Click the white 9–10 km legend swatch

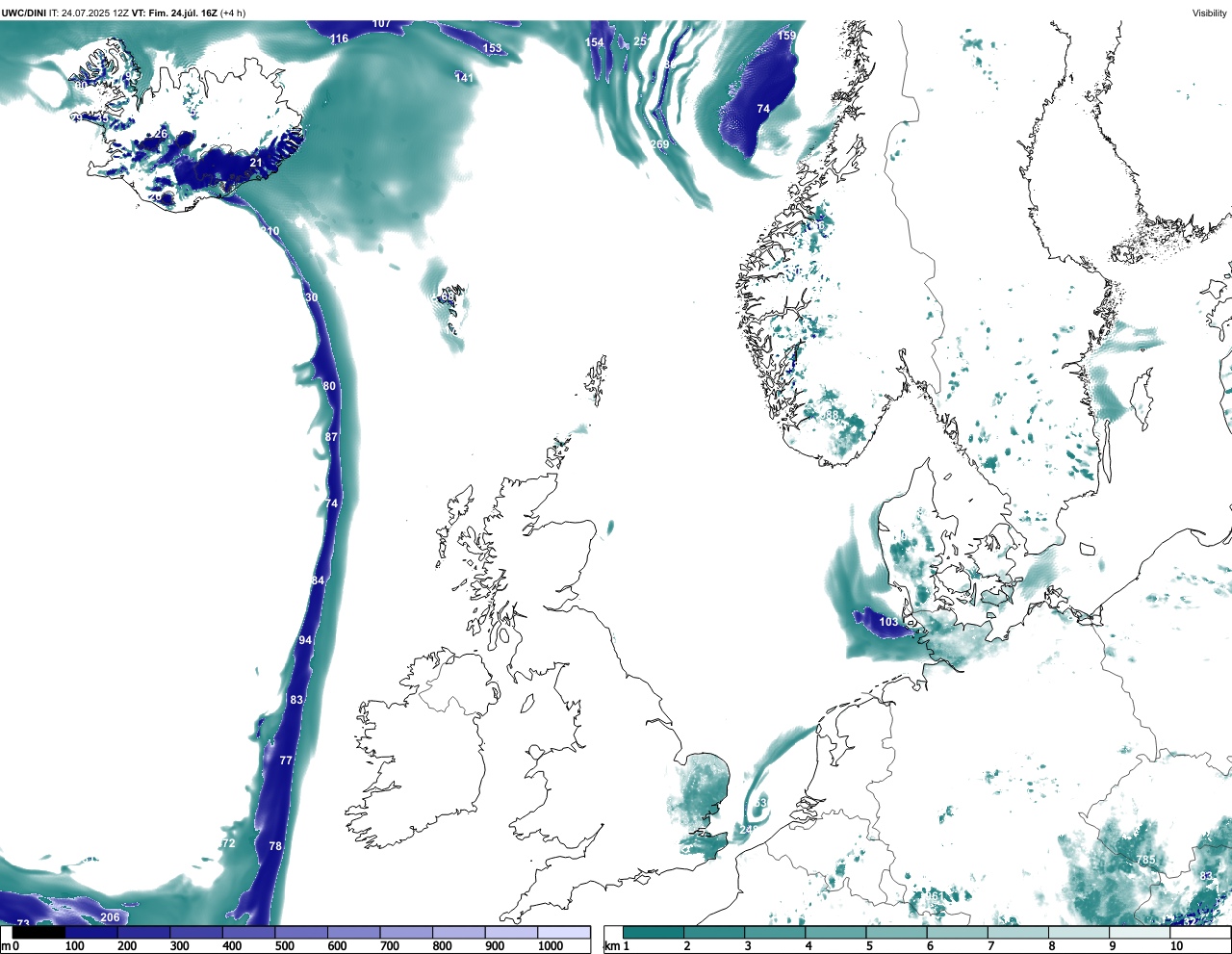(1141, 932)
